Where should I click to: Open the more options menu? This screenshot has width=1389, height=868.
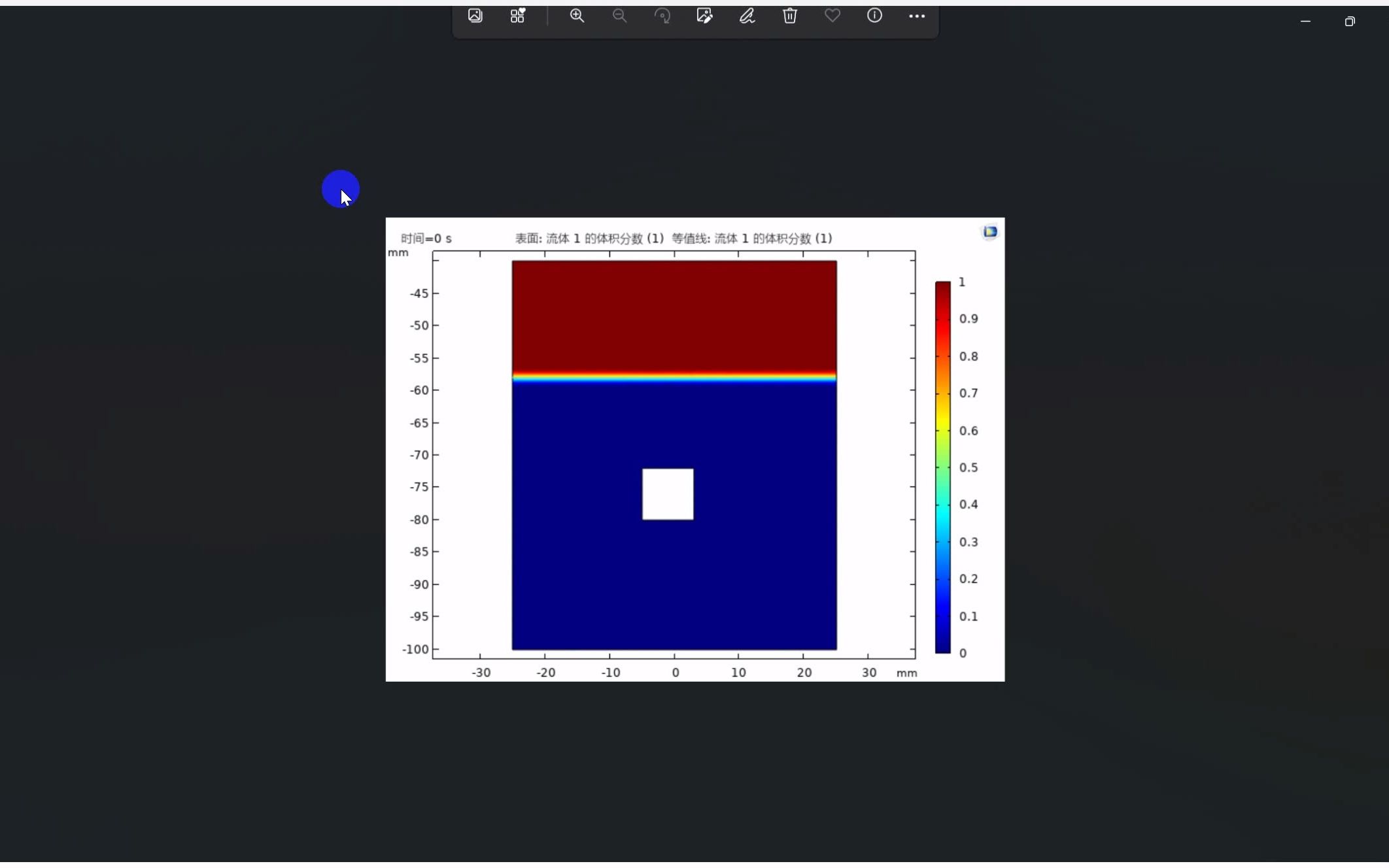pos(917,16)
